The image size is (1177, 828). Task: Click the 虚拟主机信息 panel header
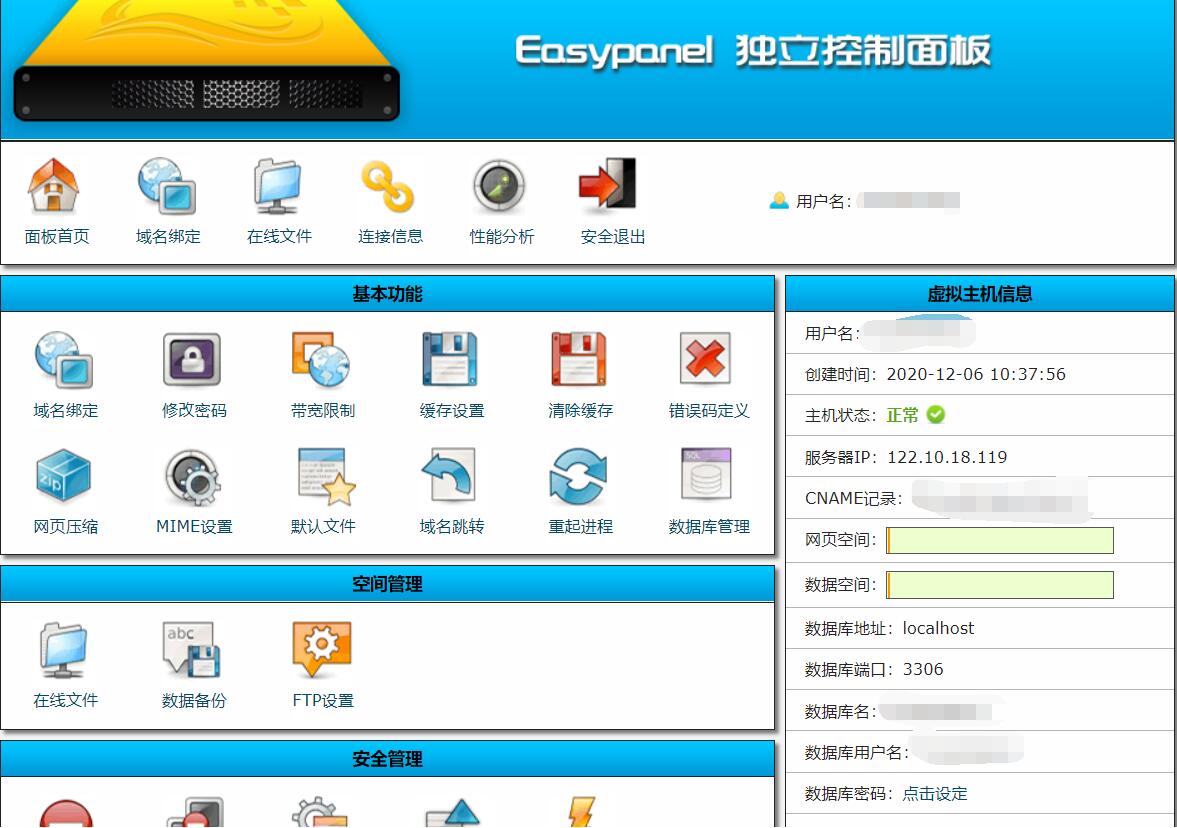click(980, 294)
